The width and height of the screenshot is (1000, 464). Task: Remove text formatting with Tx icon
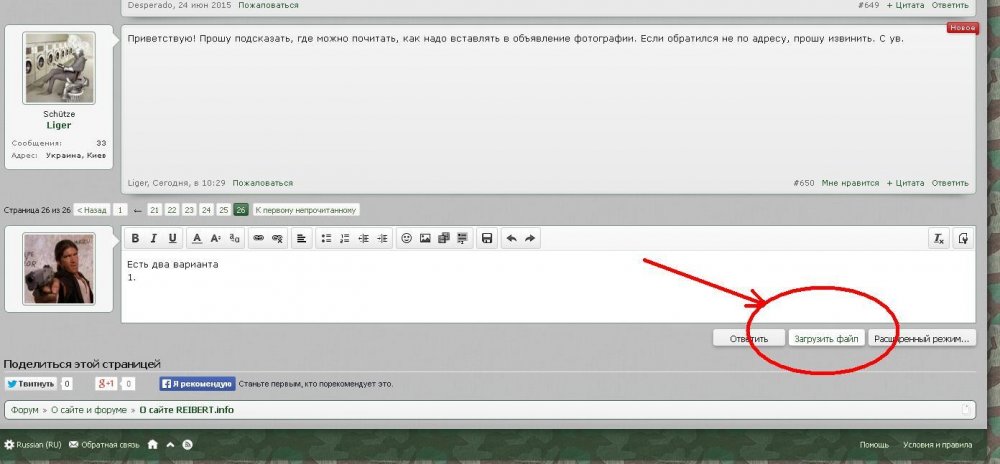tap(939, 238)
